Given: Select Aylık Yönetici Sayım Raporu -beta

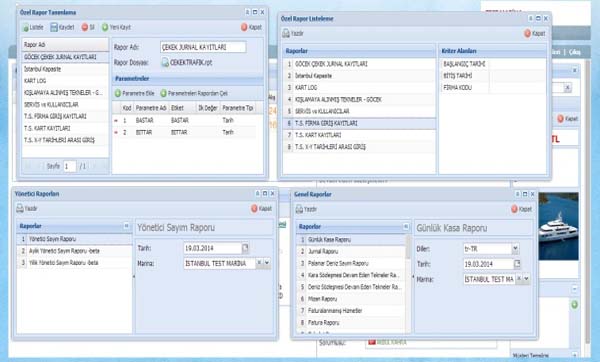Looking at the screenshot, I should pyautogui.click(x=74, y=251).
